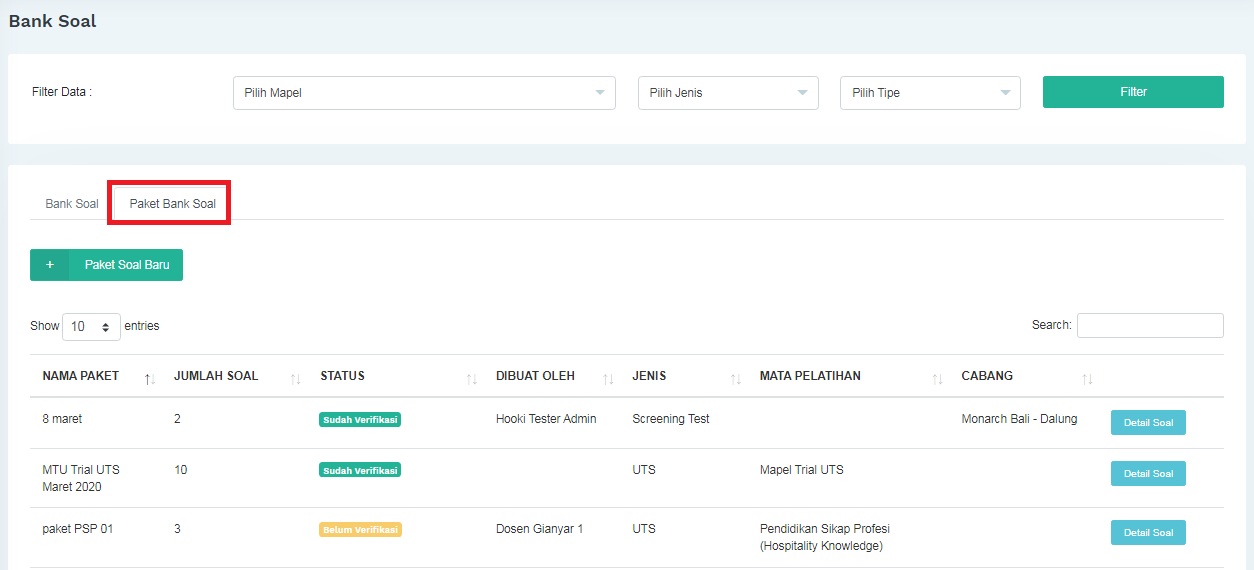The image size is (1254, 570).
Task: Open Detail Soal for paket PSP 01
Action: coord(1148,533)
